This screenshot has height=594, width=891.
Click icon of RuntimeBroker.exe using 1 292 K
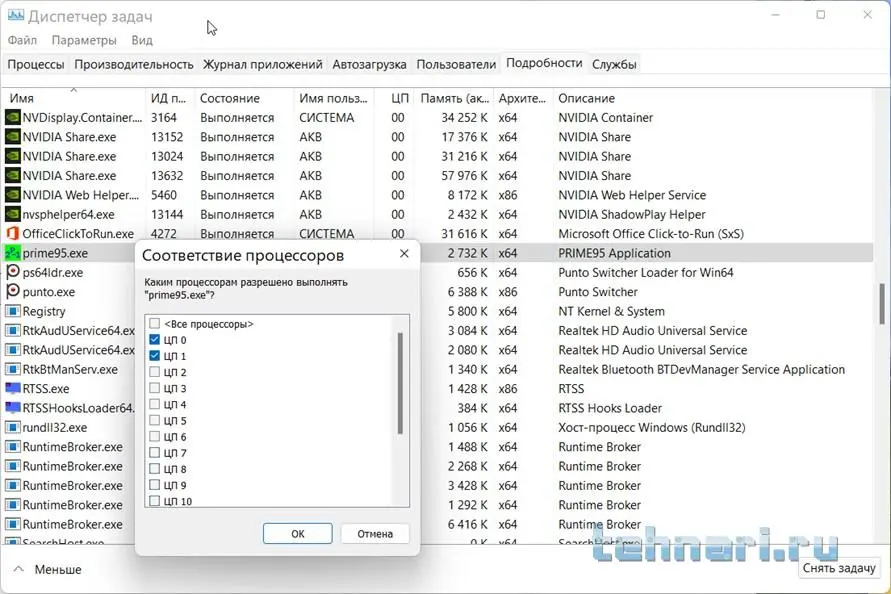(x=13, y=505)
